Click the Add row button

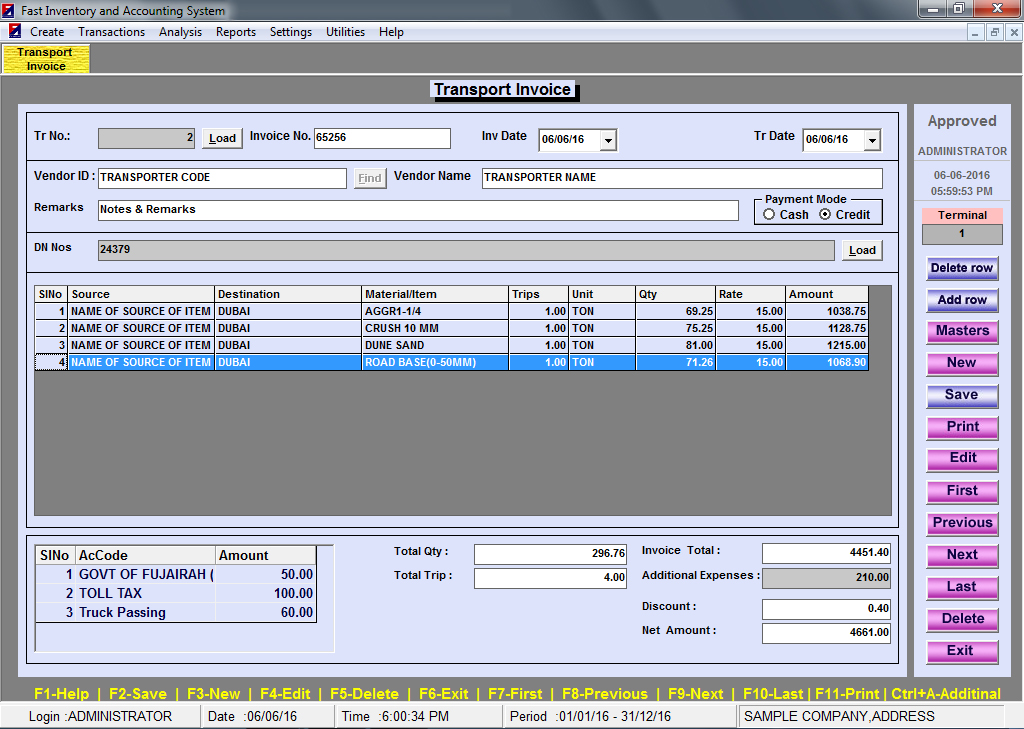[x=962, y=300]
